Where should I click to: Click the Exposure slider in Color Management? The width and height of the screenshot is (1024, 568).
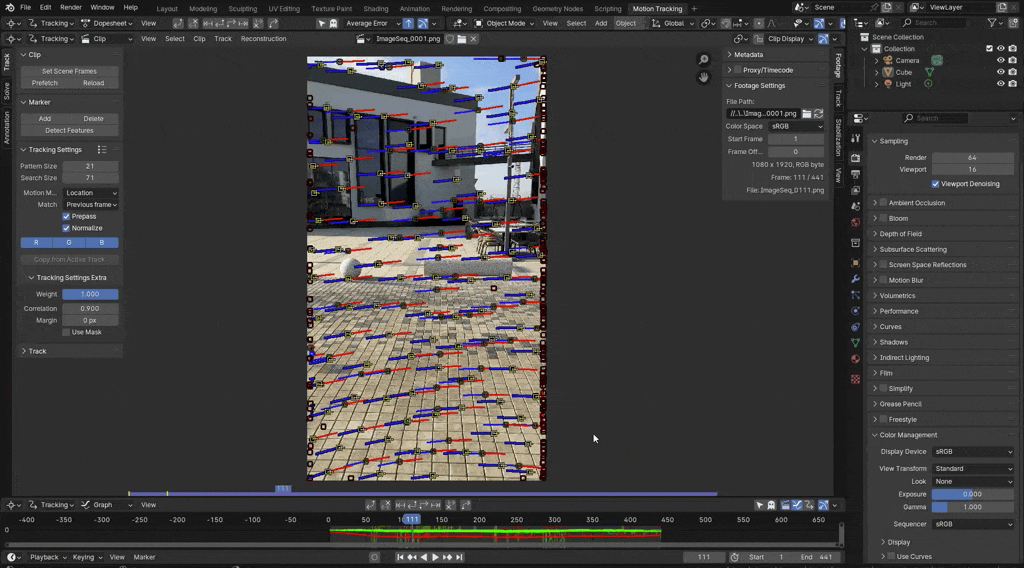[973, 494]
